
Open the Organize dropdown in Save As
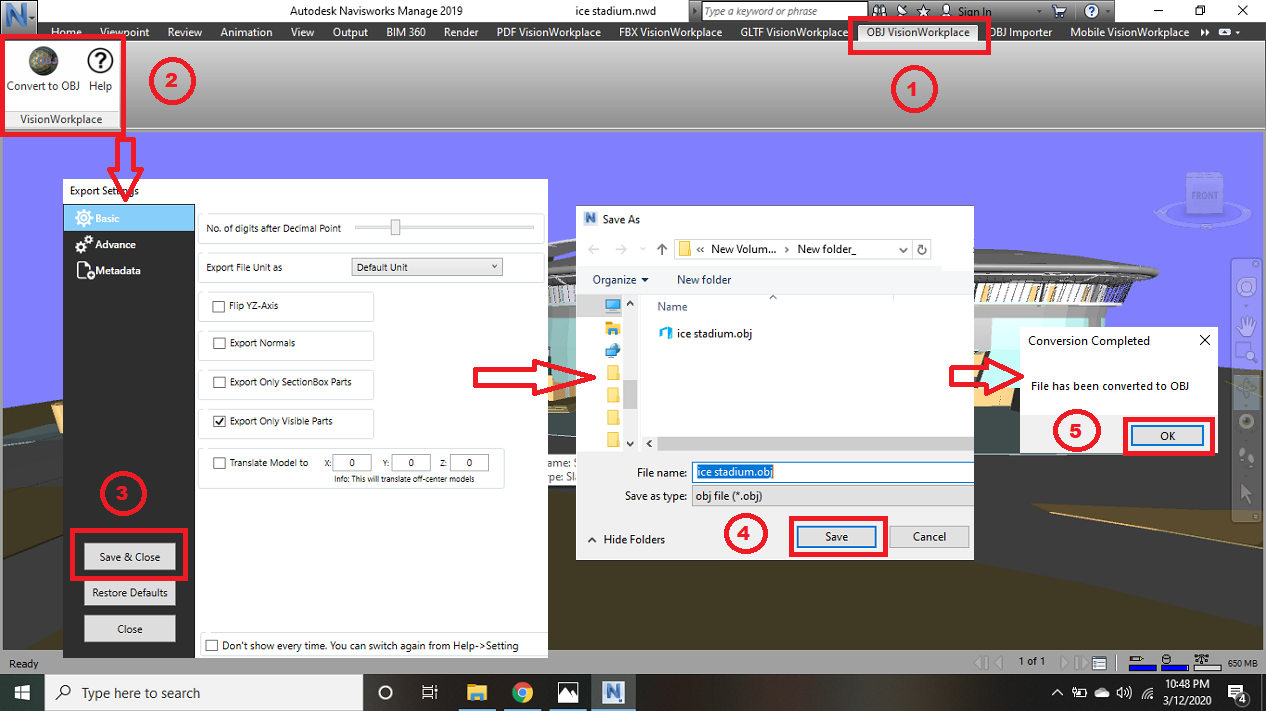(620, 280)
